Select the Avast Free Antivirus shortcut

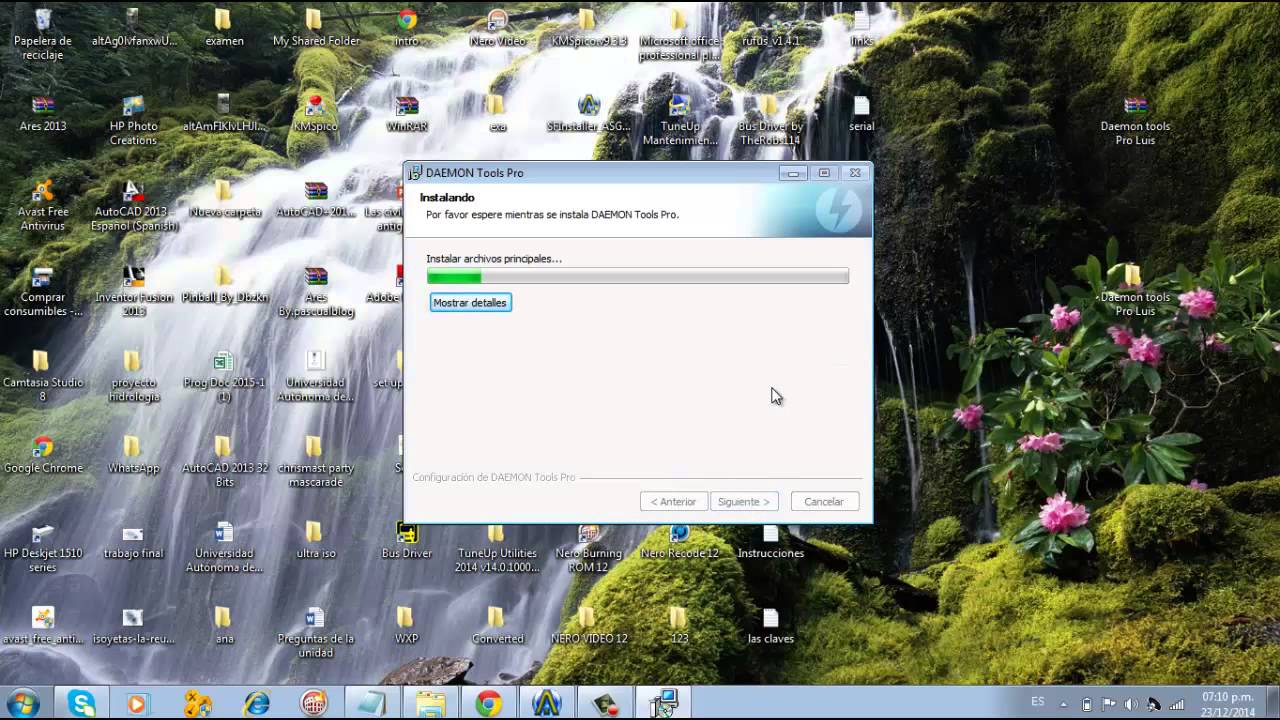[x=43, y=205]
